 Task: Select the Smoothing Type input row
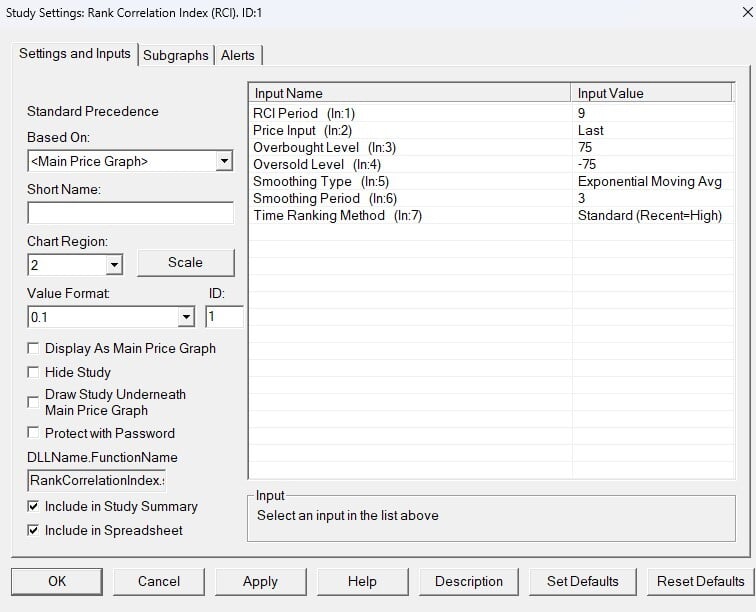492,181
